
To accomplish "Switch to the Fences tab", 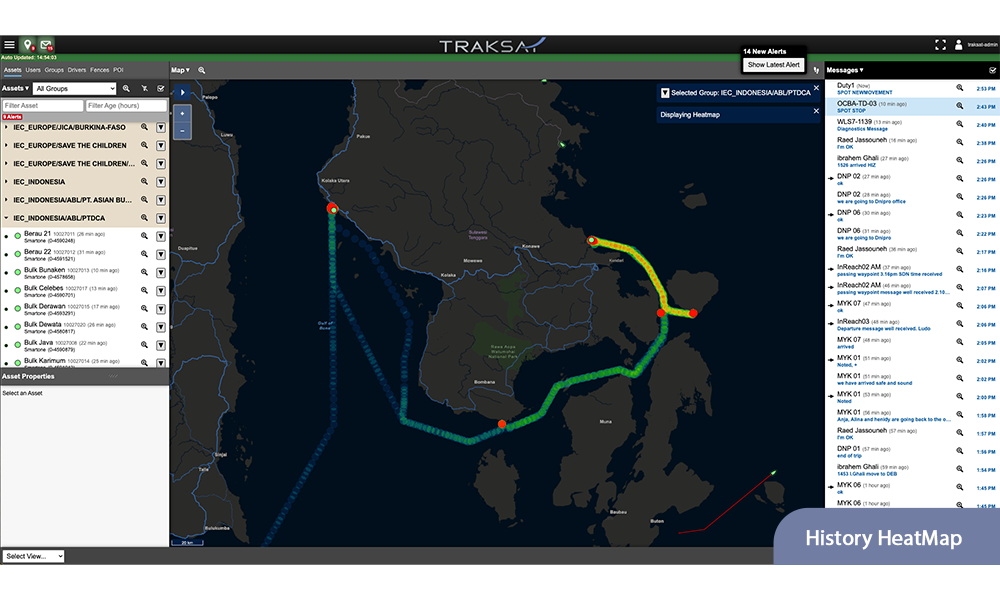I will 99,70.
